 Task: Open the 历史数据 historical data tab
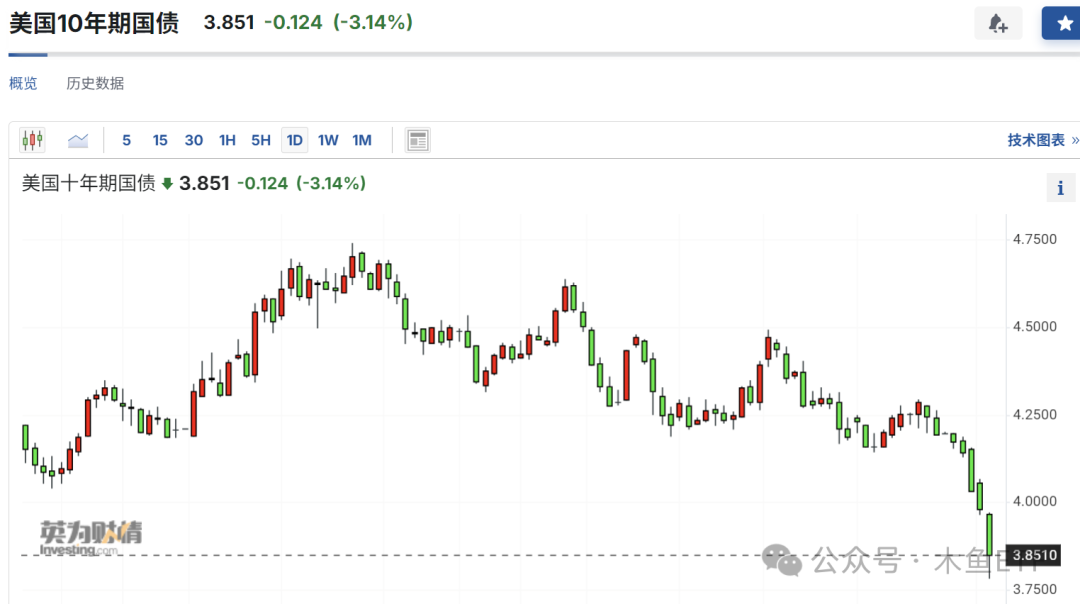pyautogui.click(x=95, y=83)
